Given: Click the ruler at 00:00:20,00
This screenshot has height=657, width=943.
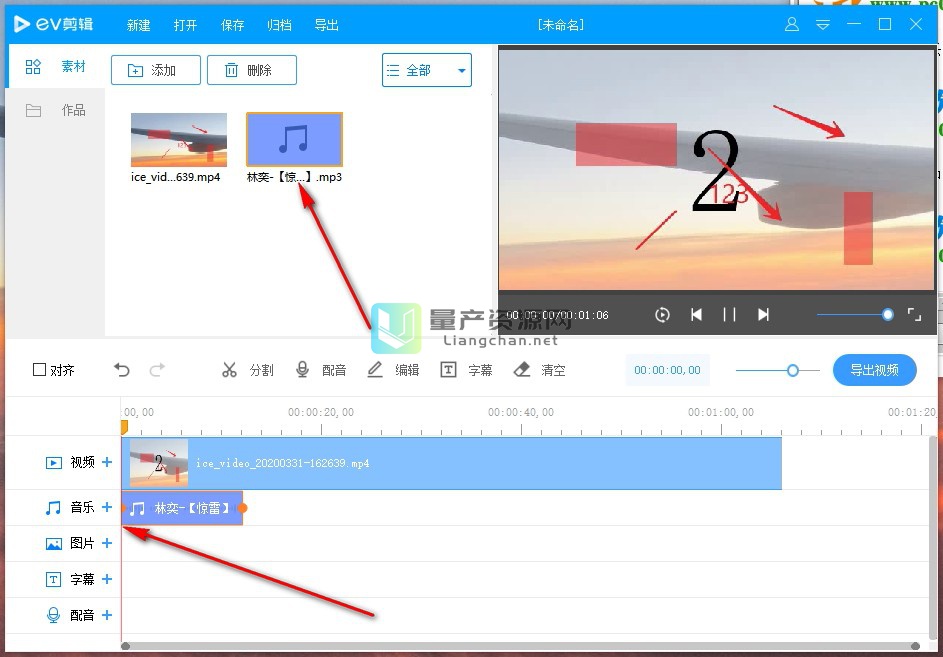Looking at the screenshot, I should 321,413.
